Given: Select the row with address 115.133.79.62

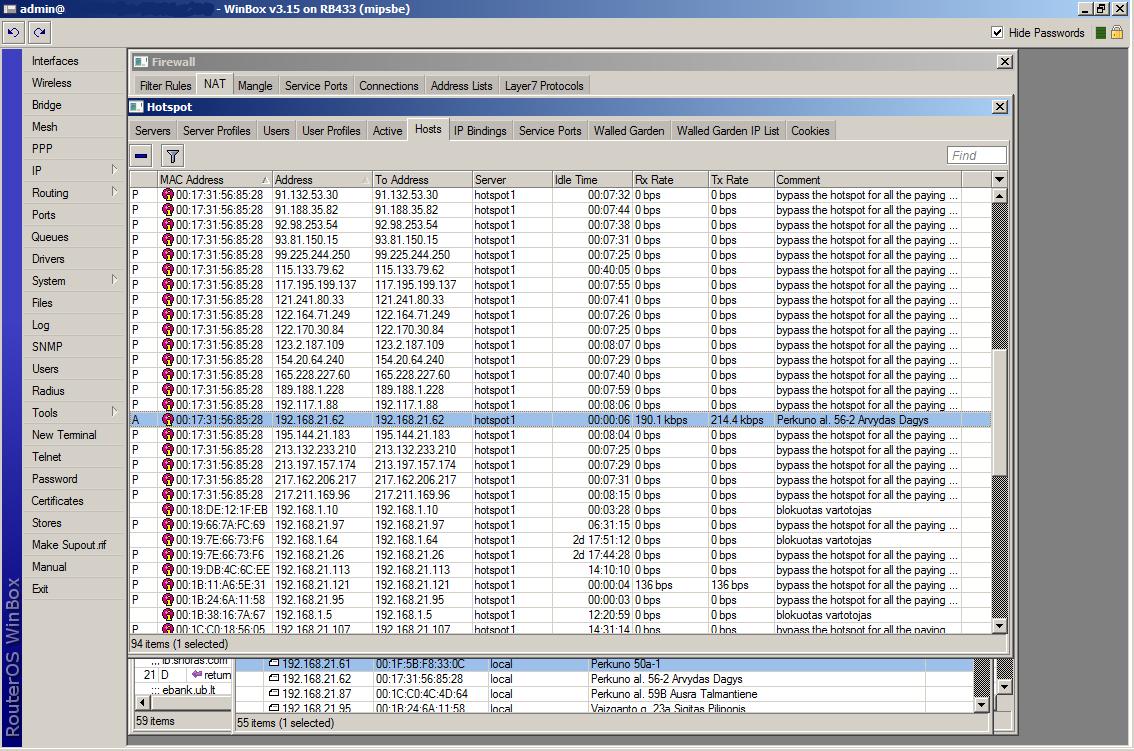Looking at the screenshot, I should click(560, 270).
